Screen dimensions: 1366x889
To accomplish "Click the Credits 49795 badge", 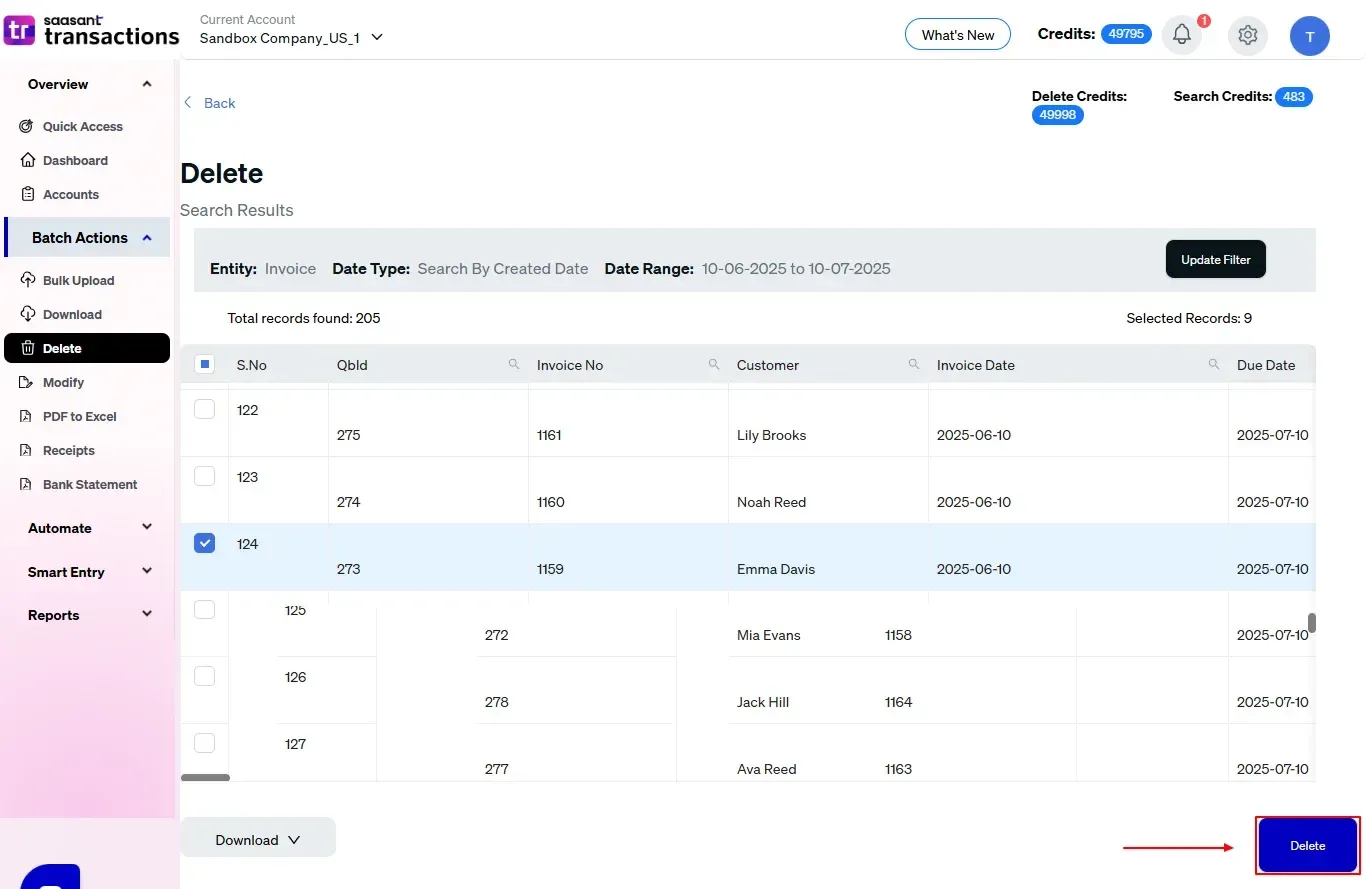I will pyautogui.click(x=1126, y=34).
